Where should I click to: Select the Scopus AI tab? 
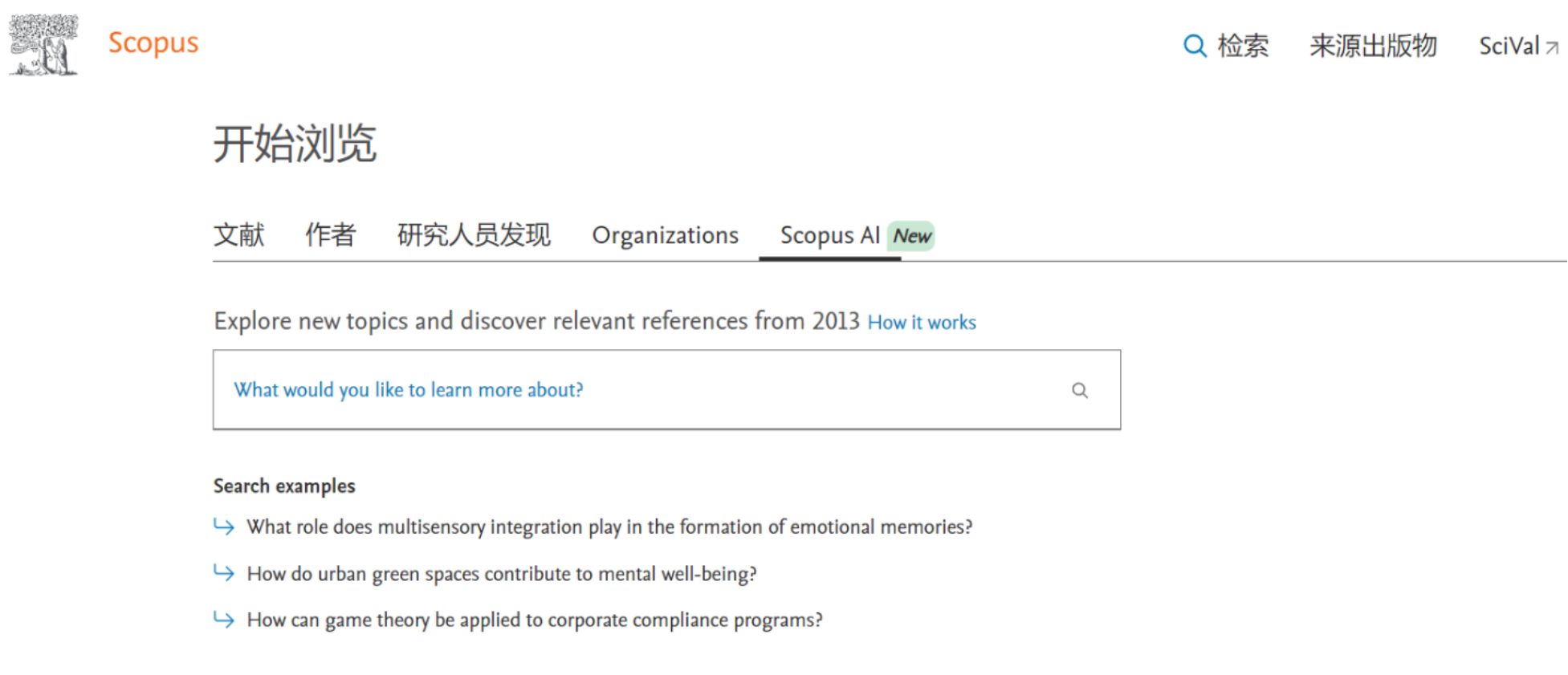click(830, 235)
